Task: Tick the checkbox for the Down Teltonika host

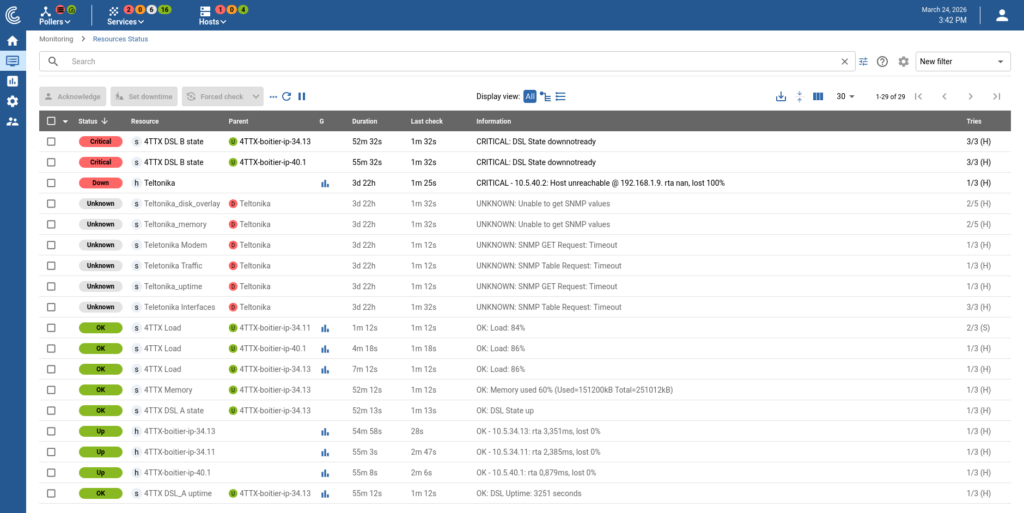Action: pos(51,183)
